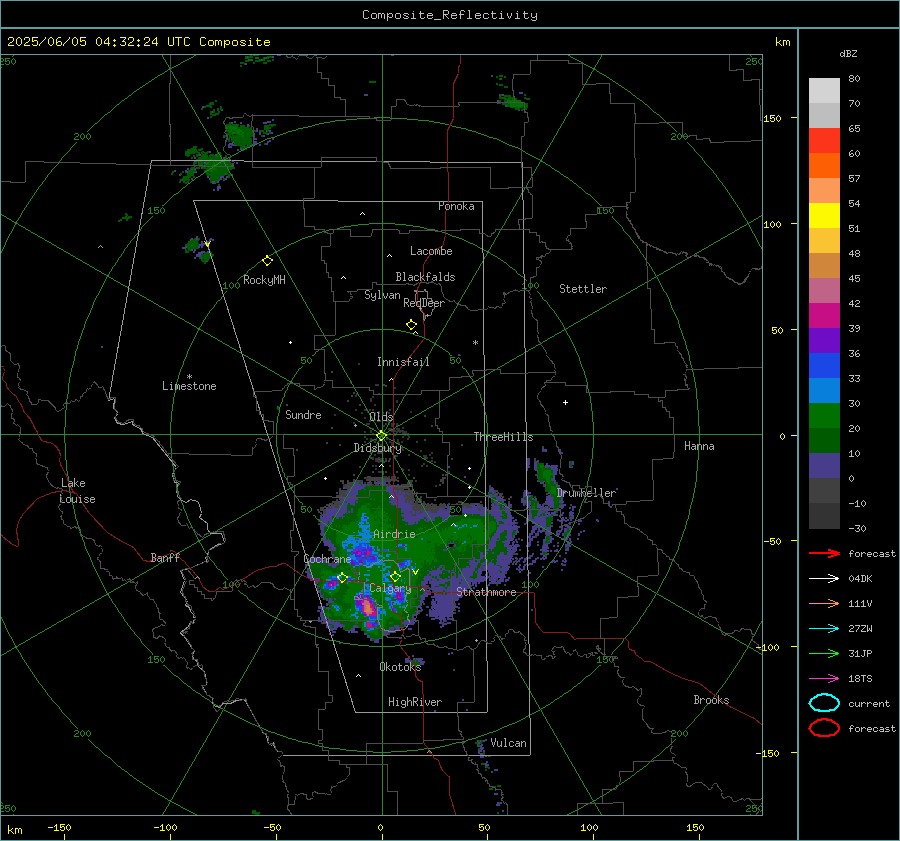Click the Okotoks city label
The height and width of the screenshot is (841, 900).
(400, 666)
